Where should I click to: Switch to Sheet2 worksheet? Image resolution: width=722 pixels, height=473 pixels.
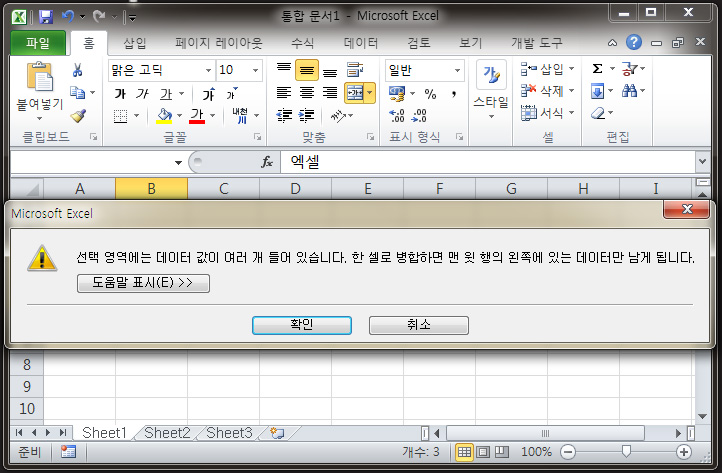(x=167, y=433)
